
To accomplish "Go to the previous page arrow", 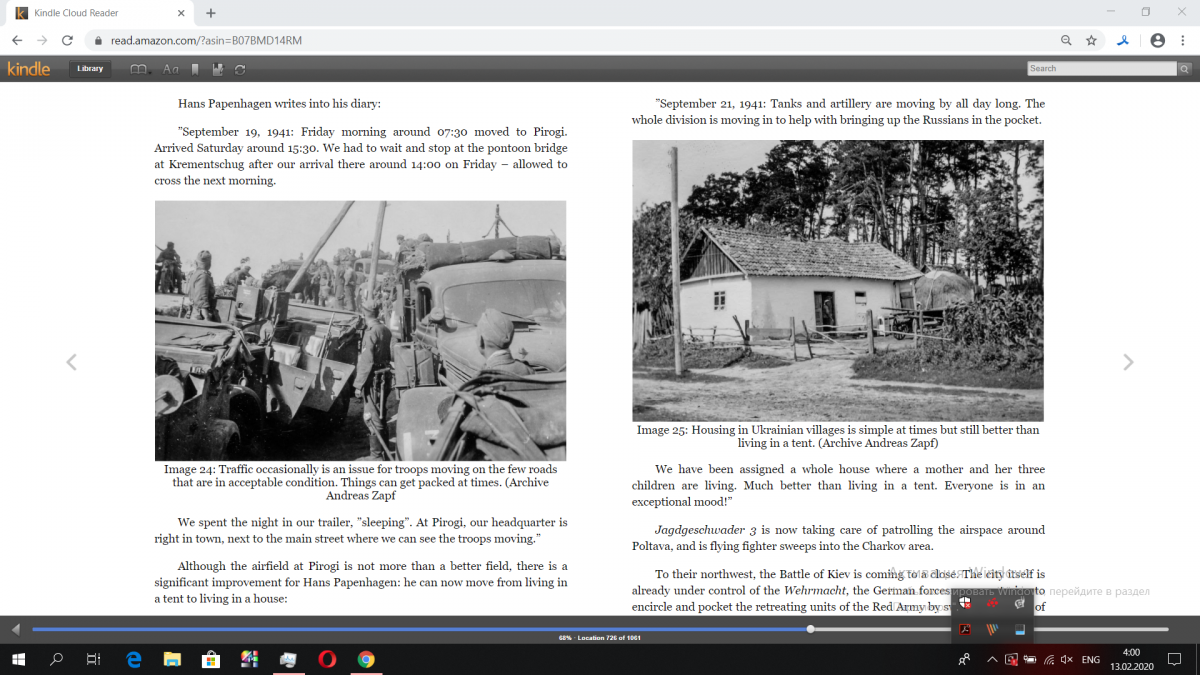I will 71,362.
